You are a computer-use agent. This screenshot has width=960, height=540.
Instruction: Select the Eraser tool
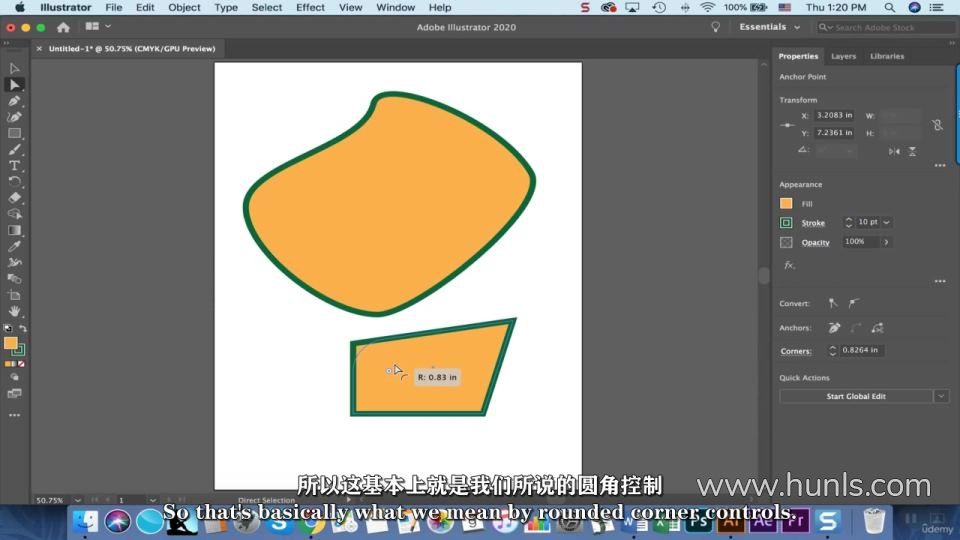coord(14,198)
